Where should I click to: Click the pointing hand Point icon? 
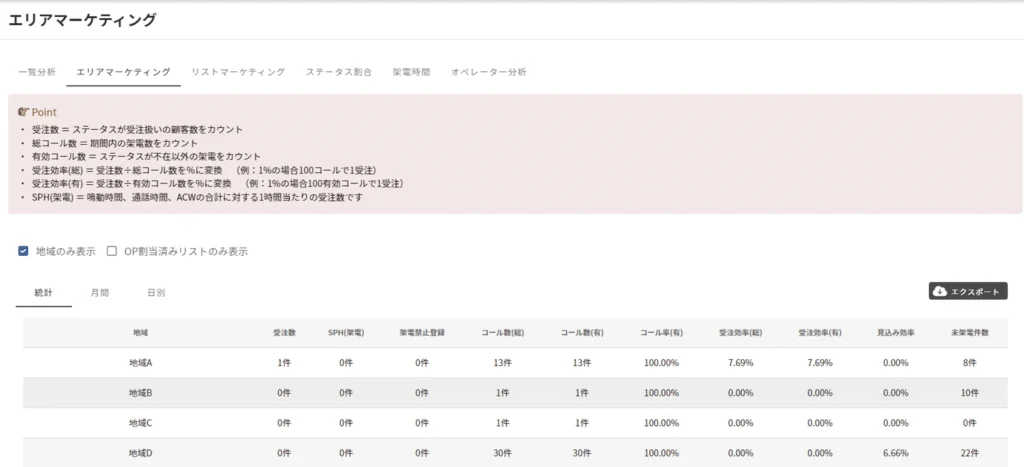(24, 112)
